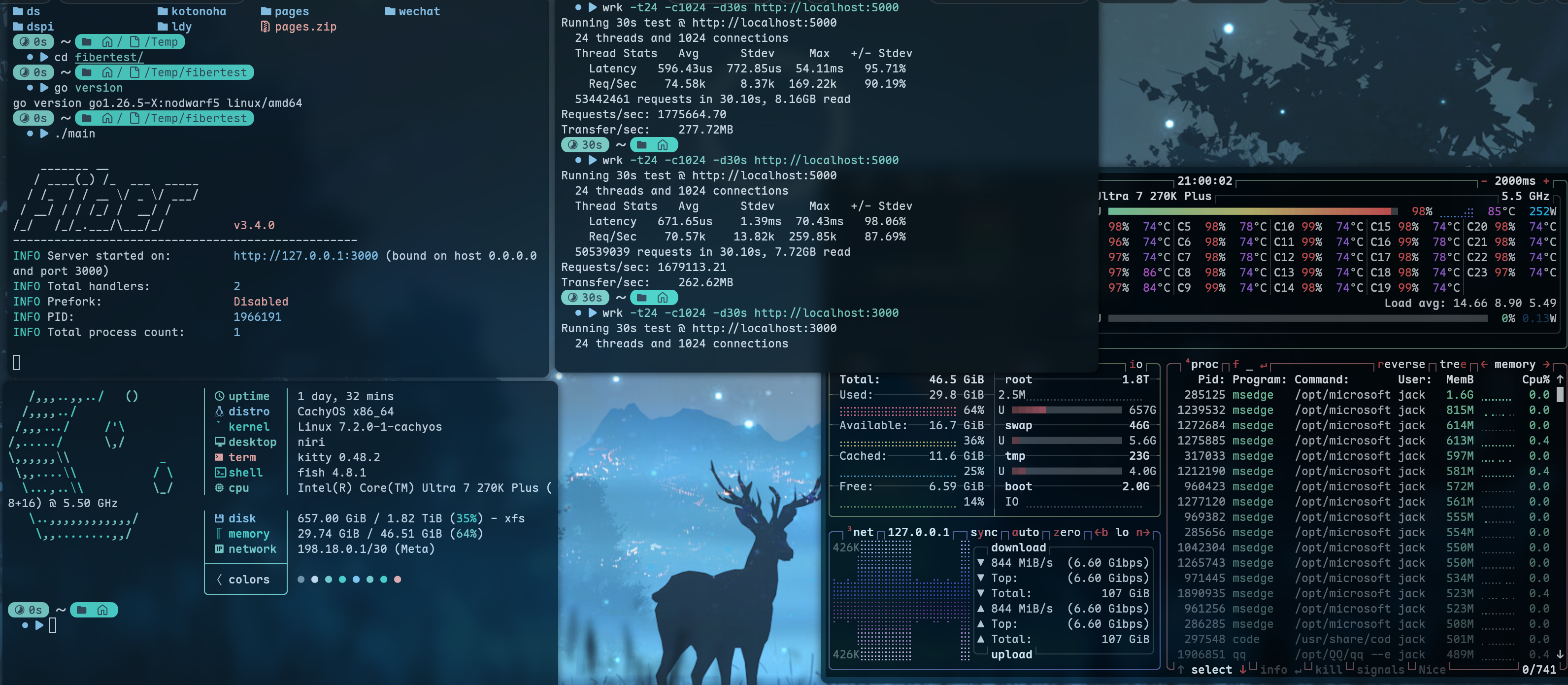Toggle reverse sorting in btop proc panel
The width and height of the screenshot is (1568, 685).
click(x=1401, y=365)
